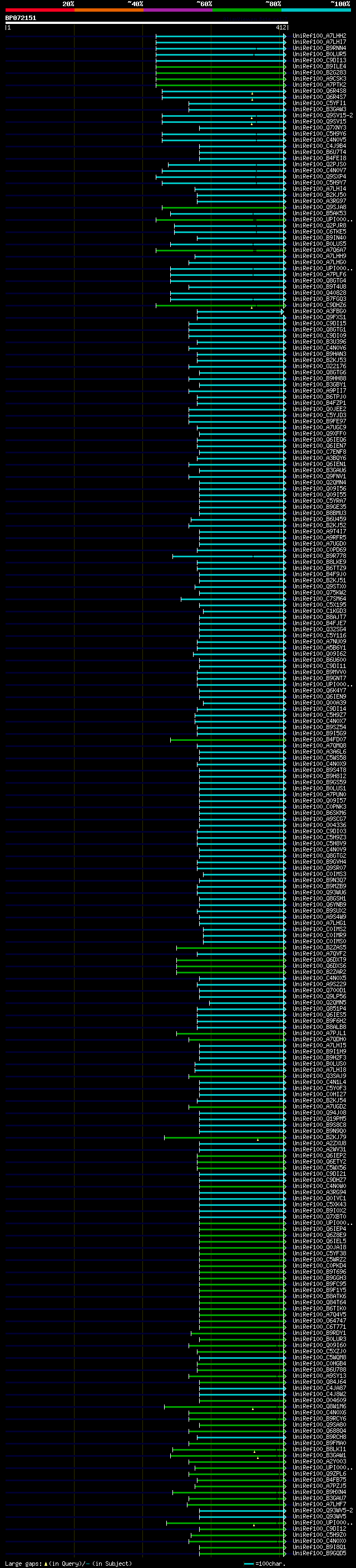Screen dimensions: 356x1568
Task: Click hit label UniRef100_Q9SXP4
Action: click(x=319, y=176)
